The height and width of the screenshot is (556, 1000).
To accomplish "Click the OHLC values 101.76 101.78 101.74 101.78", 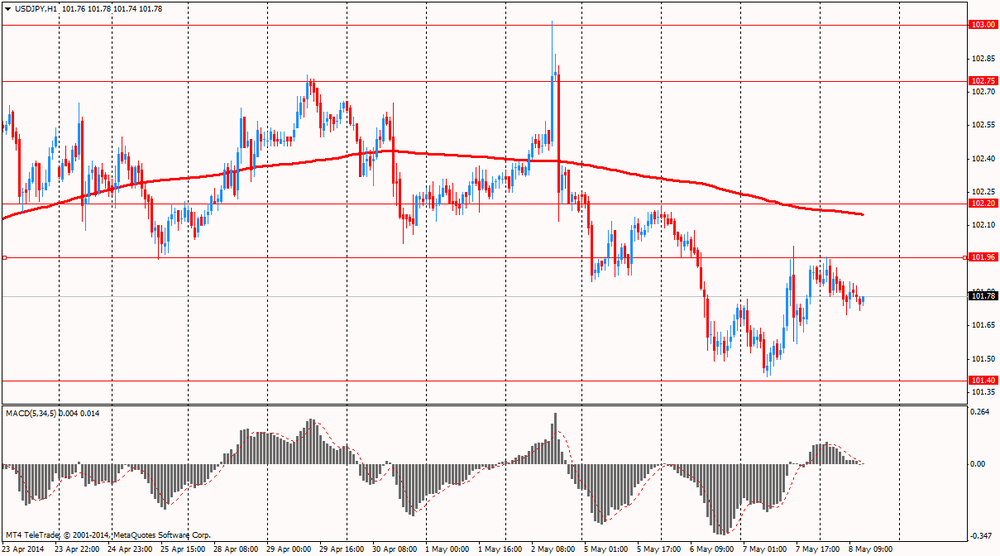I will (112, 10).
